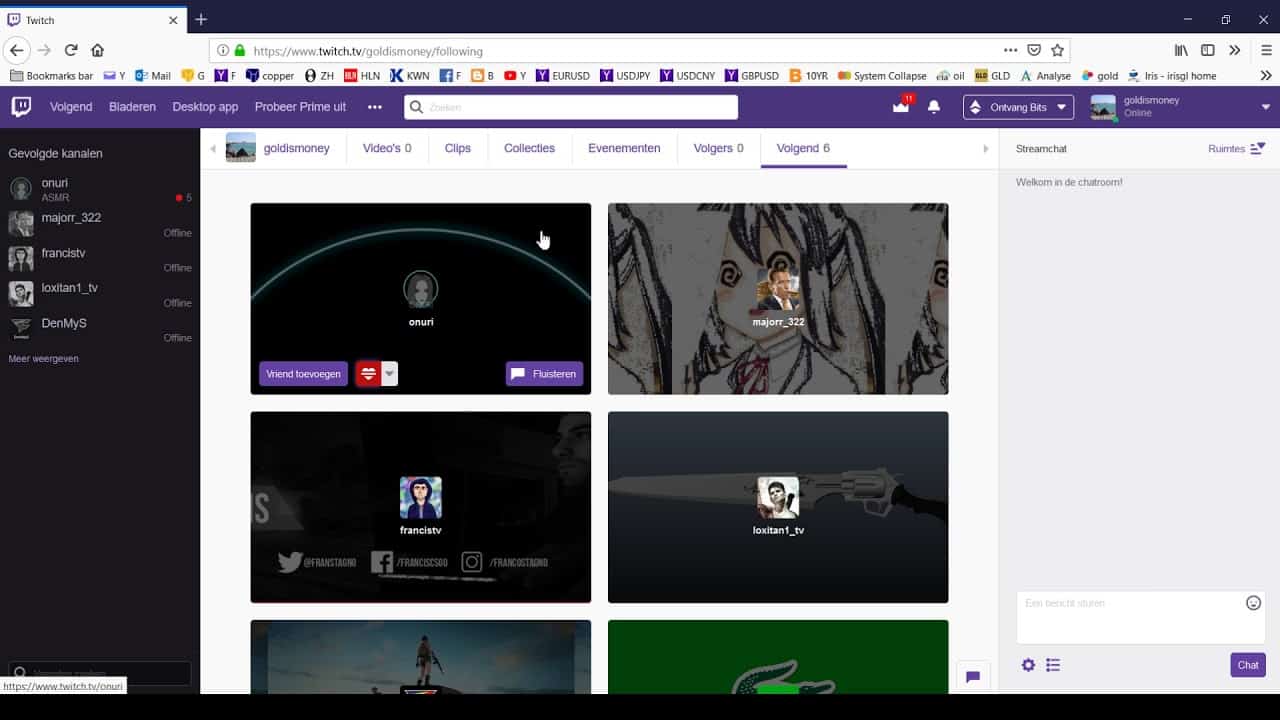Screen dimensions: 1280x720
Task: Open a new browser tab
Action: [x=201, y=19]
